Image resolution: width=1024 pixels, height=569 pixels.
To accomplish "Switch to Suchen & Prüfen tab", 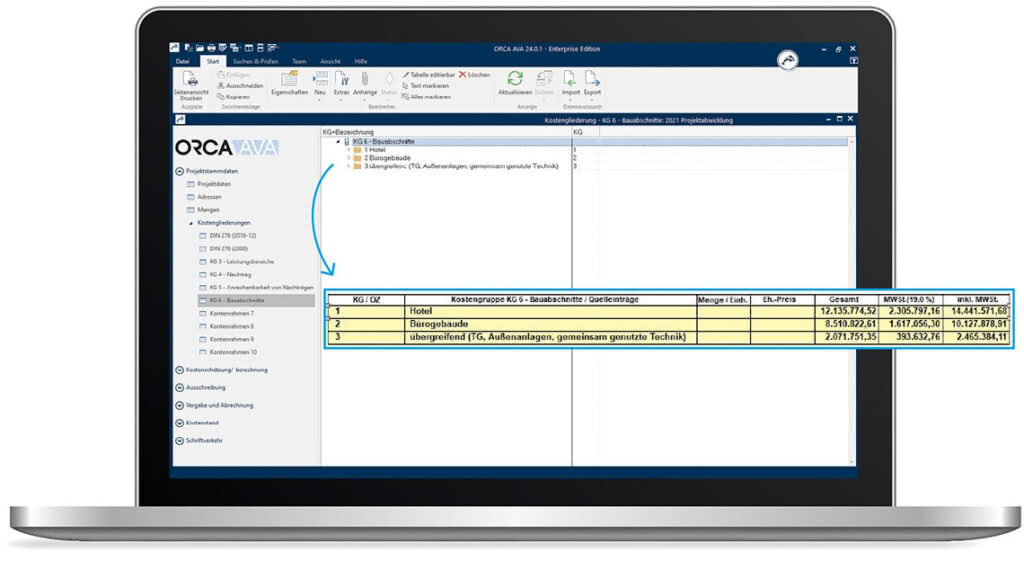I will pyautogui.click(x=255, y=61).
